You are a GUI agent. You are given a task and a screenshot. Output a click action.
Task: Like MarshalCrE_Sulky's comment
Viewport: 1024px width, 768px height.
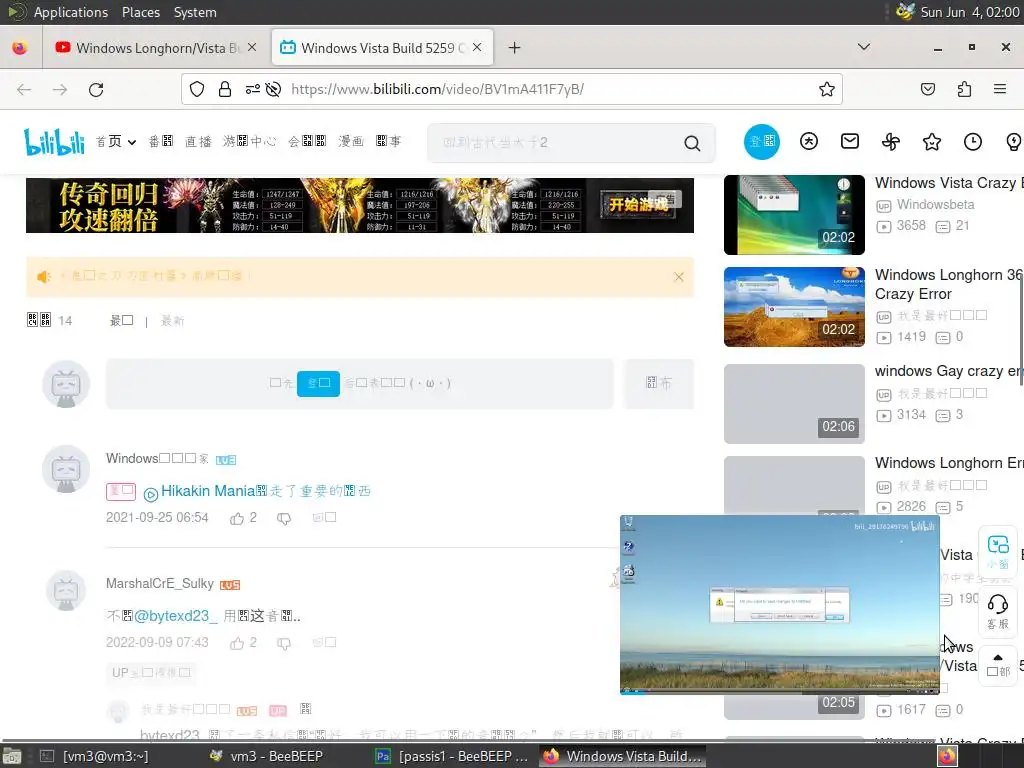pos(236,643)
